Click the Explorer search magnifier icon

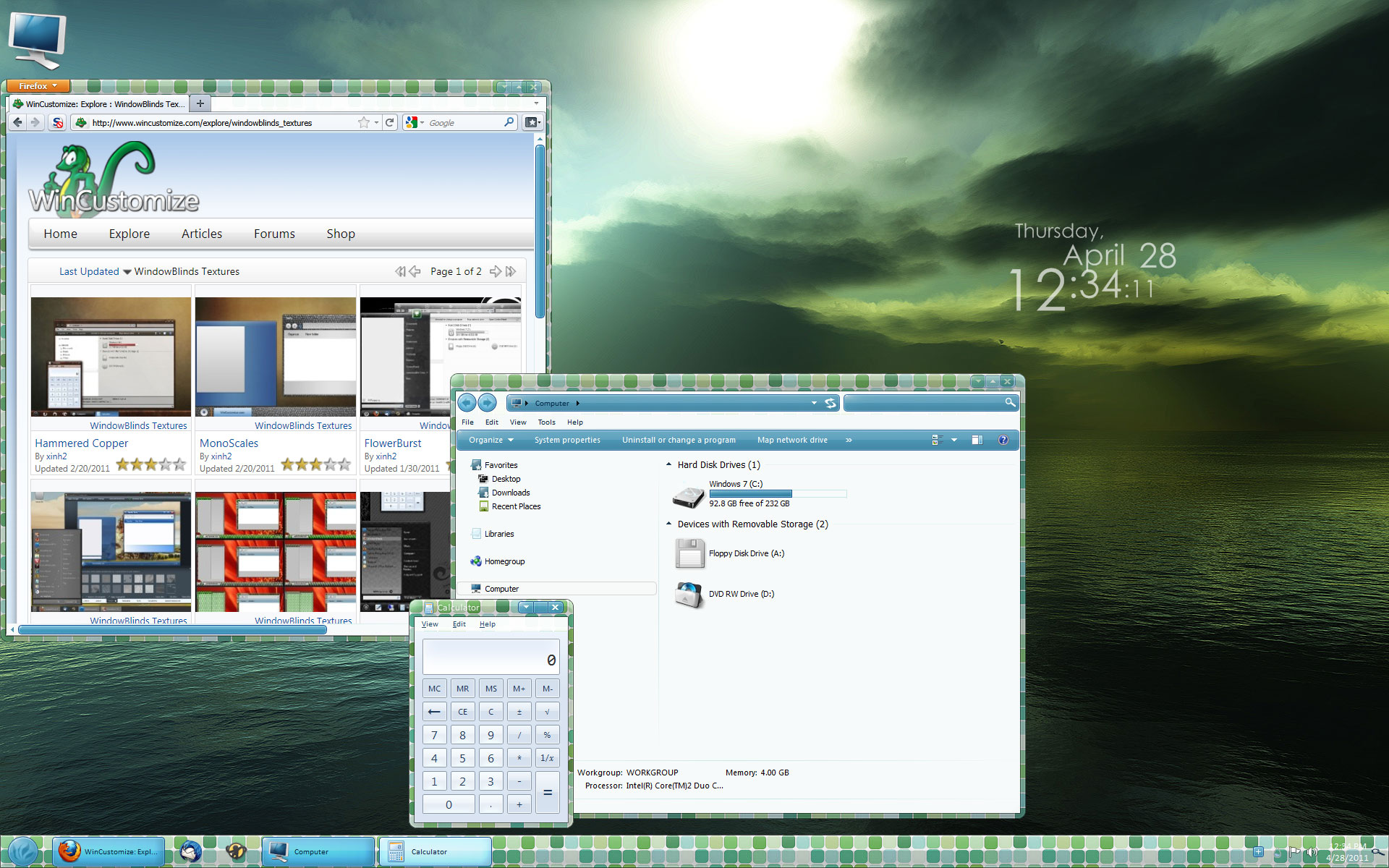click(x=1010, y=402)
